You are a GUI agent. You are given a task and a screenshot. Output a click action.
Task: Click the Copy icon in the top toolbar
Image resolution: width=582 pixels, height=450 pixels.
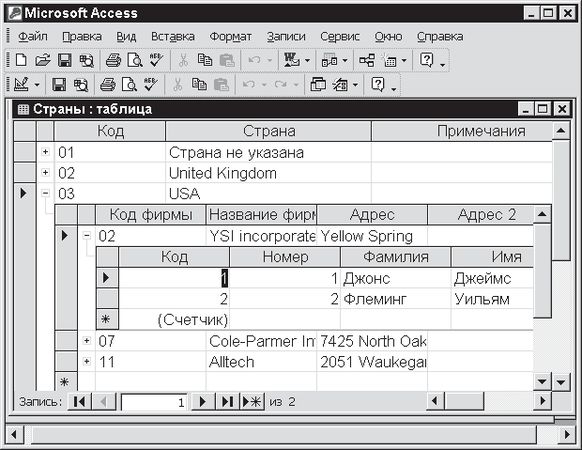click(205, 60)
